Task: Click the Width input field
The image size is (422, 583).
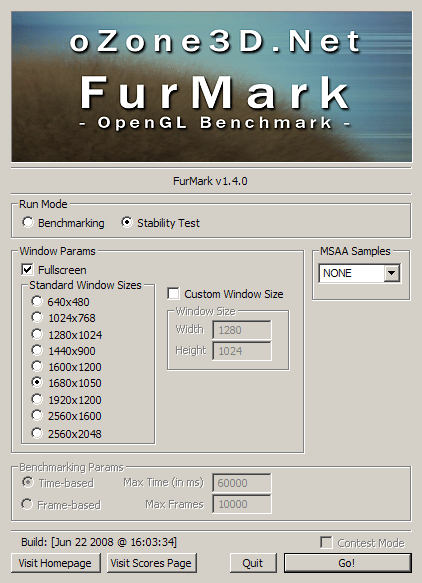Action: tap(242, 330)
